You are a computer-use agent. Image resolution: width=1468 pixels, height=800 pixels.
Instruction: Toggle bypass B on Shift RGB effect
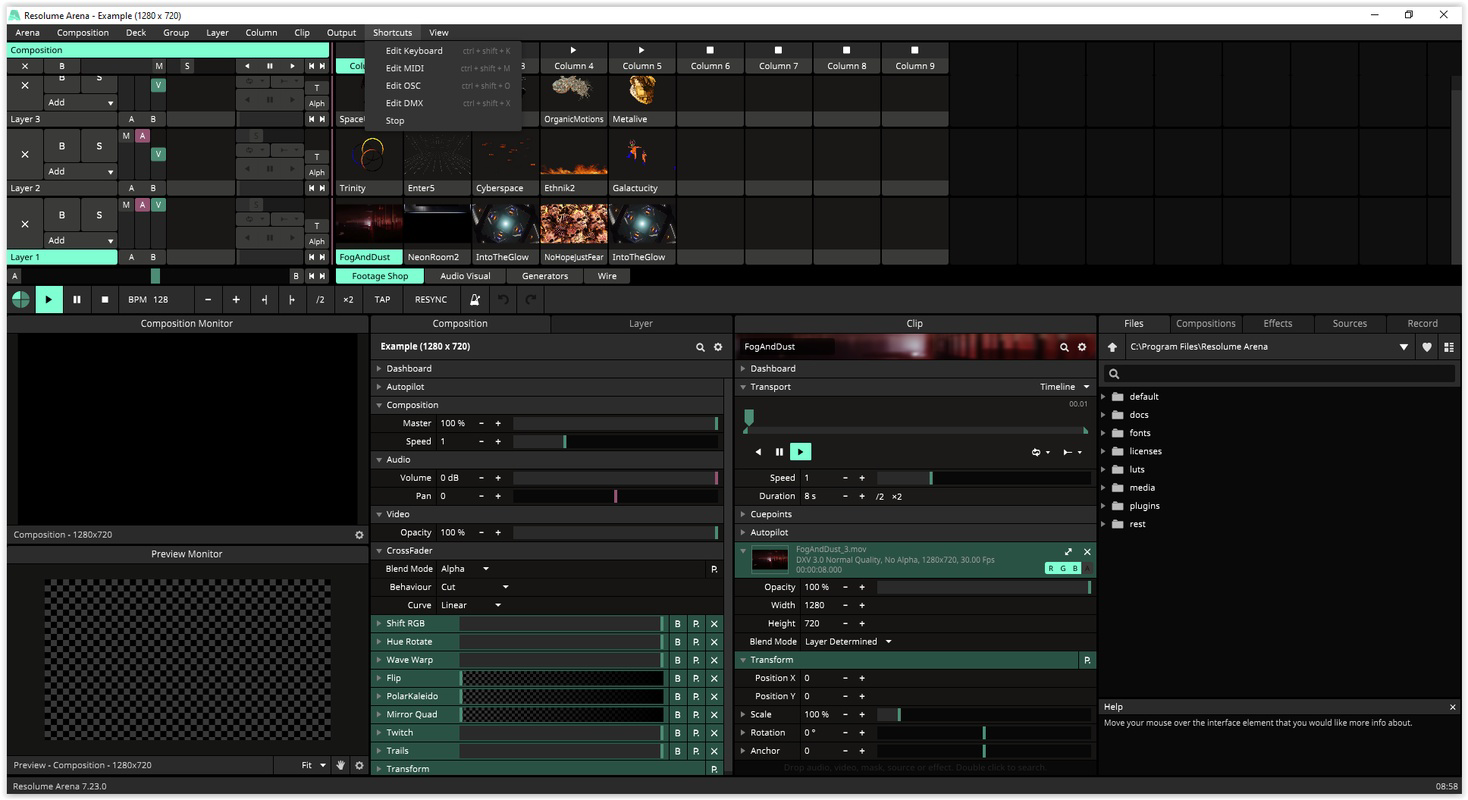(x=677, y=624)
